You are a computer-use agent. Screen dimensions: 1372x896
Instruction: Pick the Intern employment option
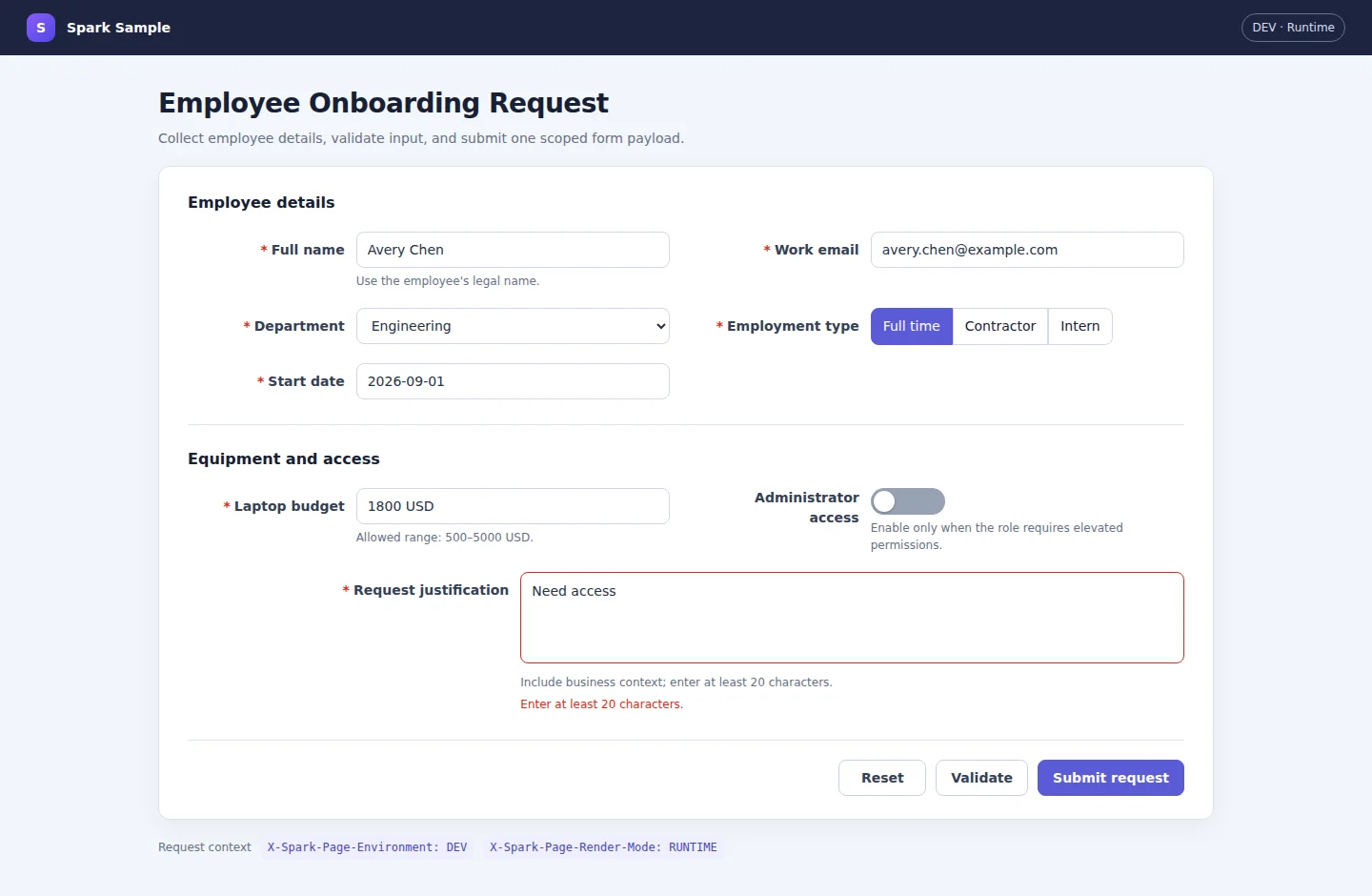1080,326
